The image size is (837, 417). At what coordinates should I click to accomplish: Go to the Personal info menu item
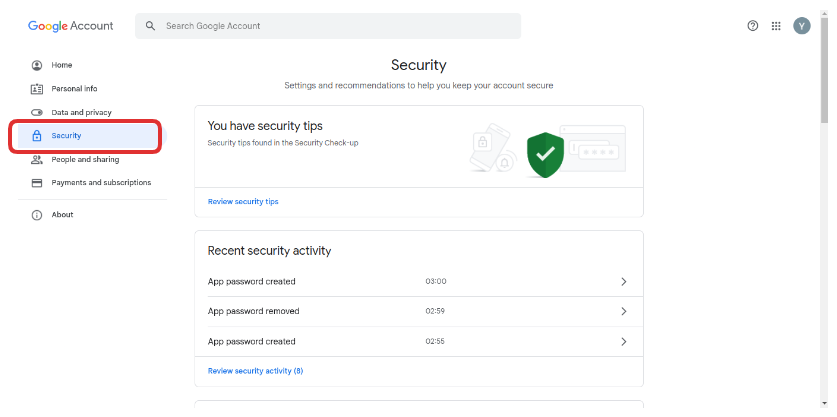74,89
